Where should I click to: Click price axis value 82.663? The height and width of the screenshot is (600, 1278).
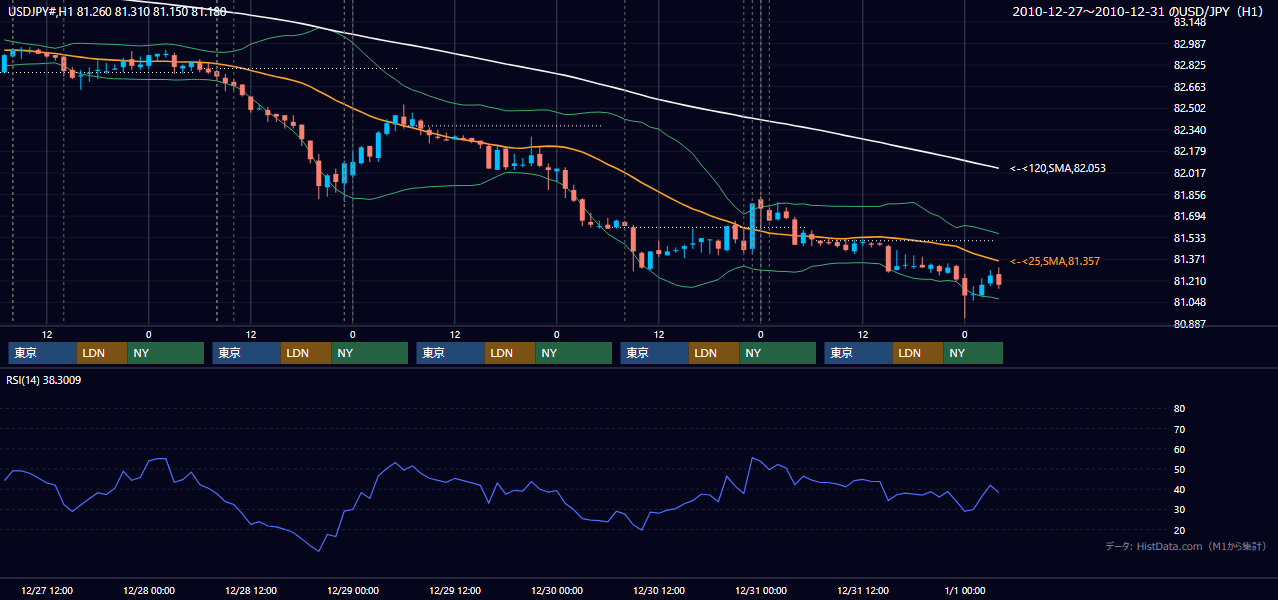point(1188,87)
